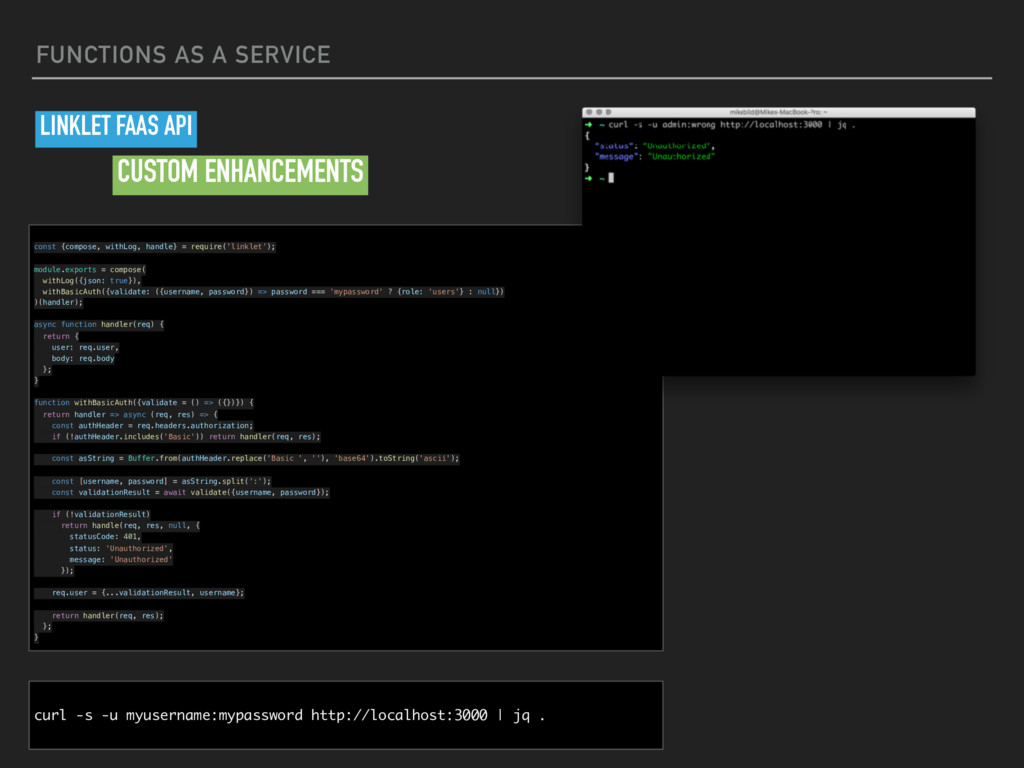Click the req.user = {...validationResult, username} line
Viewport: 1024px width, 768px height.
point(148,593)
